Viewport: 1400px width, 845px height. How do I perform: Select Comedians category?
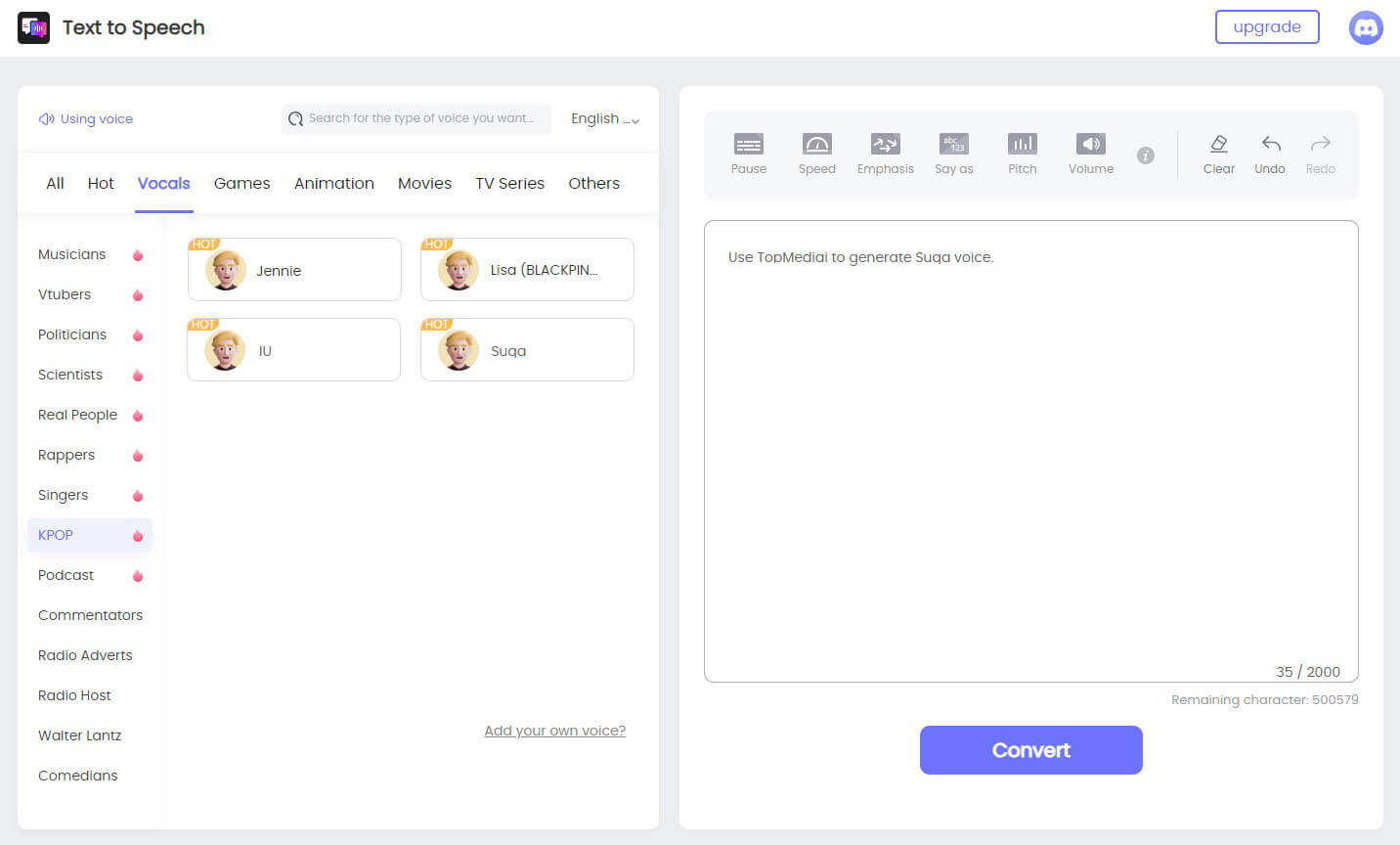click(x=77, y=776)
